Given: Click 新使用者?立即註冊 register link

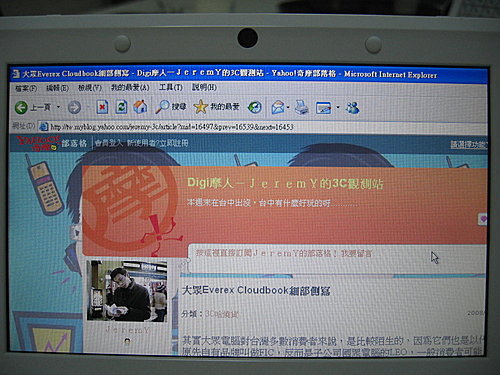Looking at the screenshot, I should 157,143.
